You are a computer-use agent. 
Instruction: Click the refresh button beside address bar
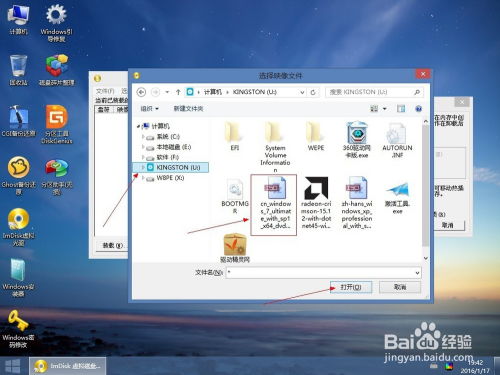(x=313, y=92)
